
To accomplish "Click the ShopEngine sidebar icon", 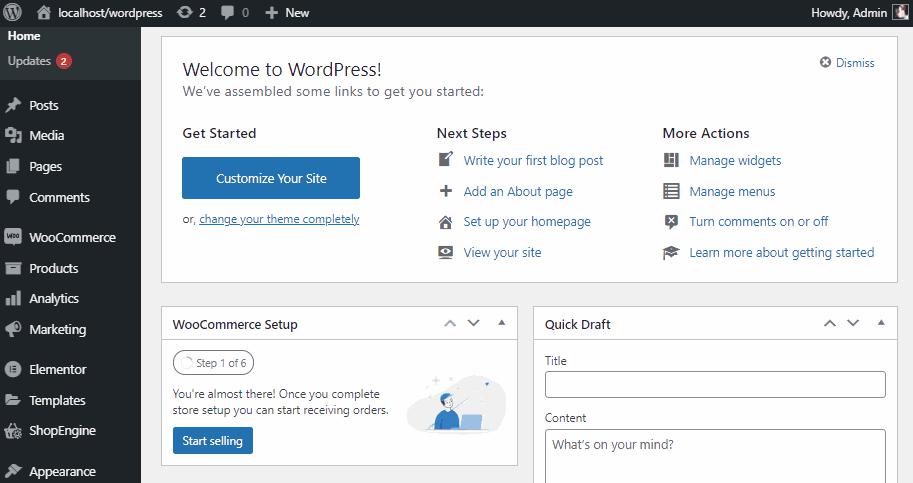I will coord(13,431).
